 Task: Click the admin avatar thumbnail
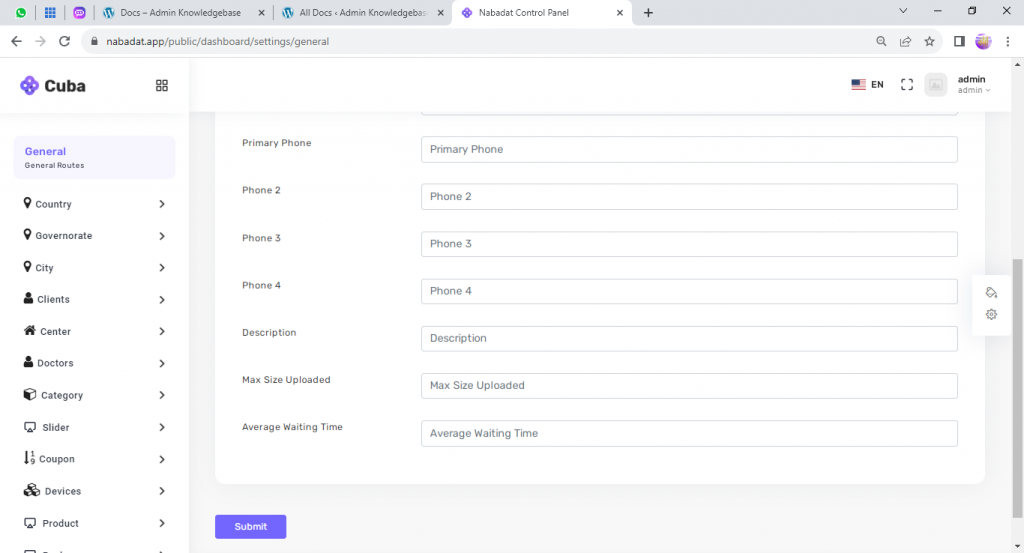pyautogui.click(x=936, y=85)
